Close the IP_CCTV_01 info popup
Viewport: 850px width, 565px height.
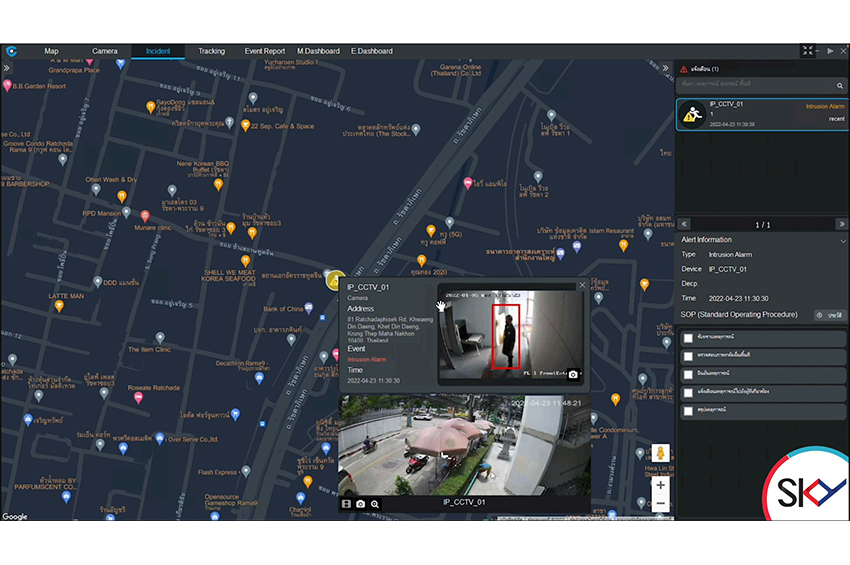(x=582, y=285)
